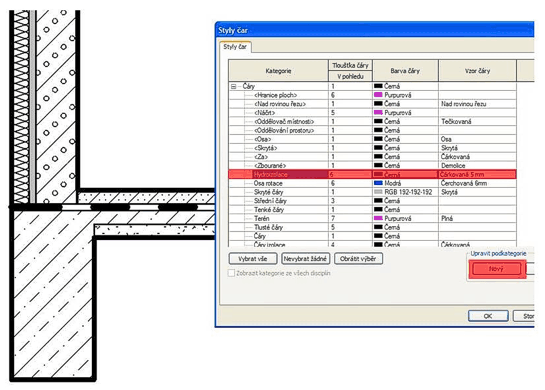Open gray RGB 192-192-192 swatch of Skryté čáry
Screen dimensions: 545x390
378,192
